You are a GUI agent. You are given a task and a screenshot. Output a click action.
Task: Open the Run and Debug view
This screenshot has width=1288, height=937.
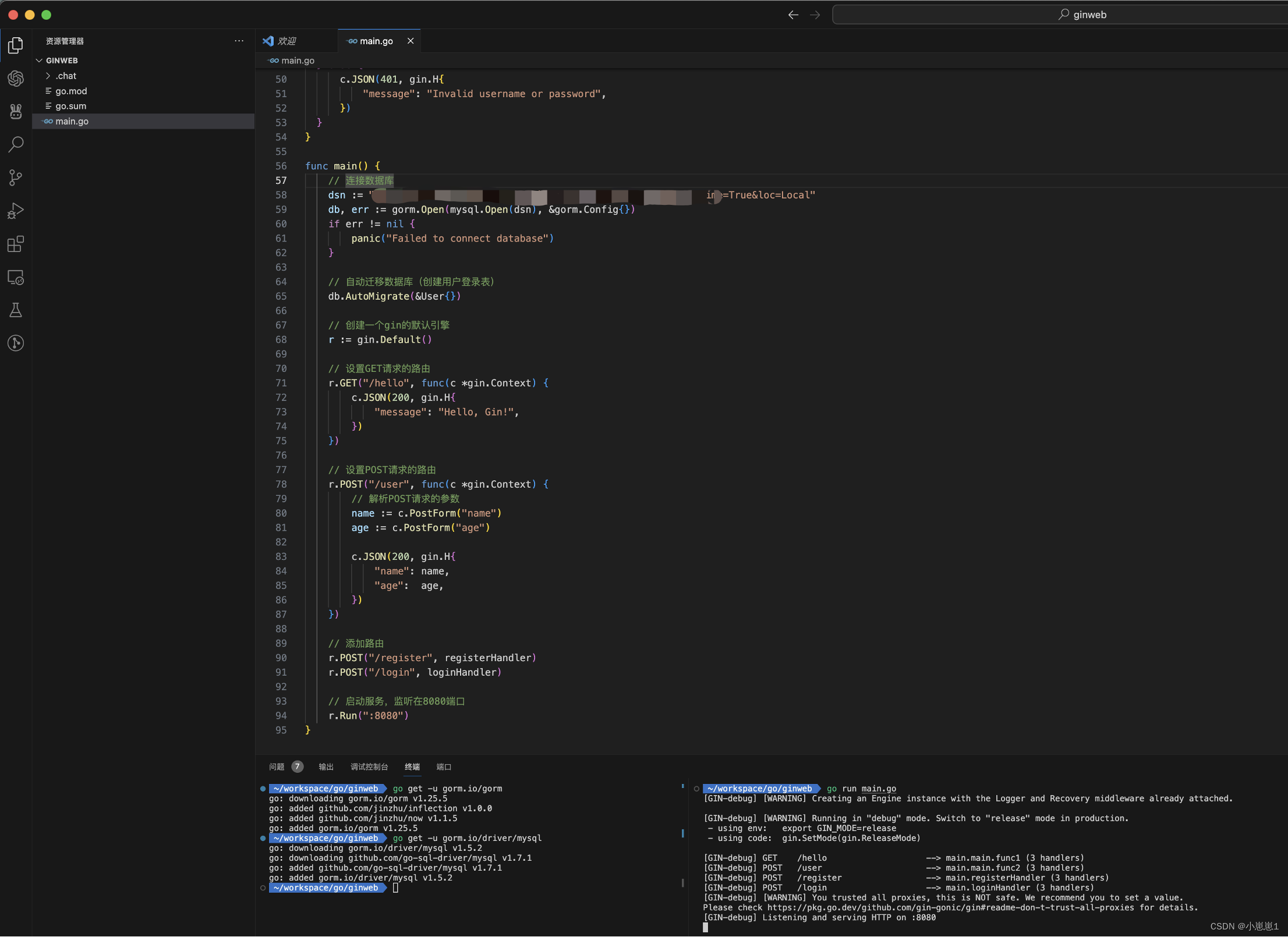(x=16, y=211)
